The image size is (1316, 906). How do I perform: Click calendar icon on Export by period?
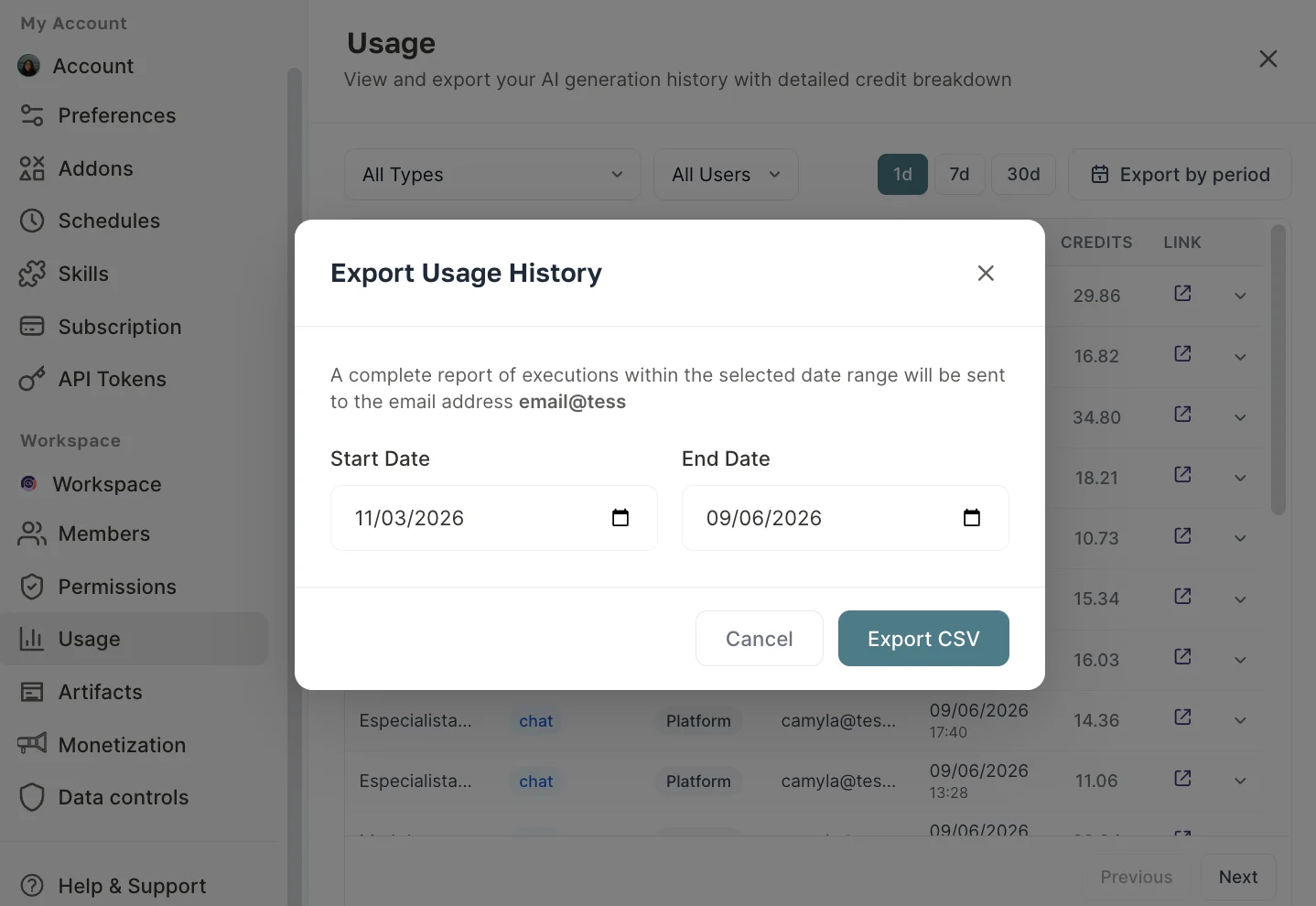click(x=1100, y=174)
